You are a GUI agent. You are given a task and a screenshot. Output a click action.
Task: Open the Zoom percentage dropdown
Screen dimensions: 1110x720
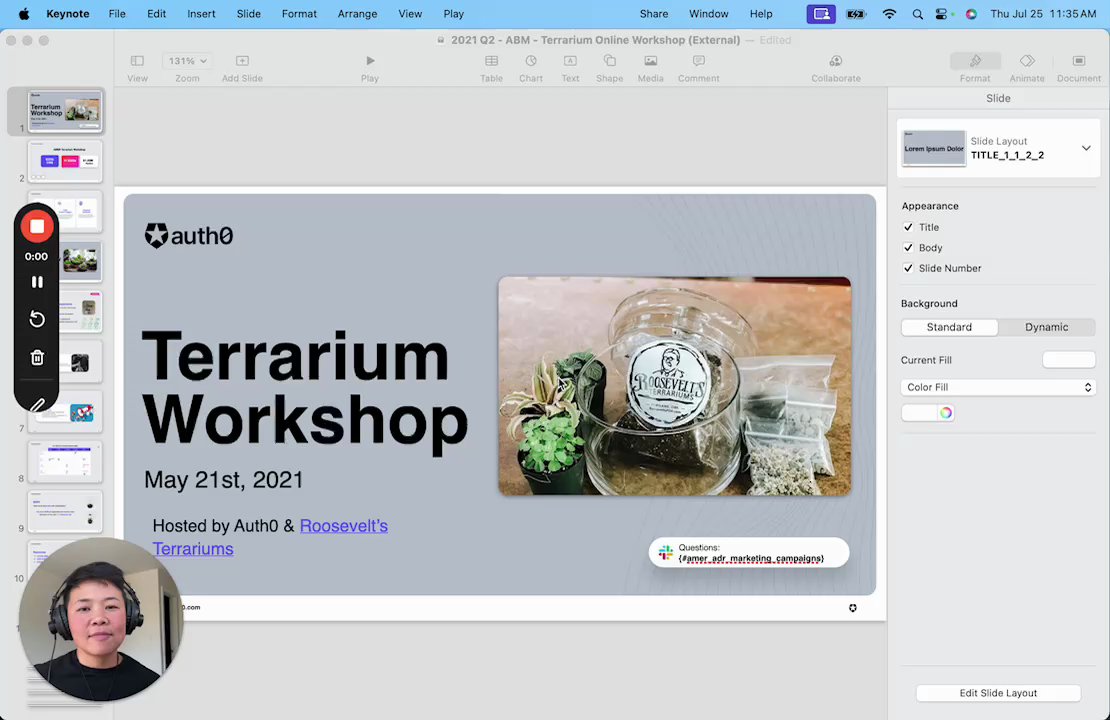[187, 62]
